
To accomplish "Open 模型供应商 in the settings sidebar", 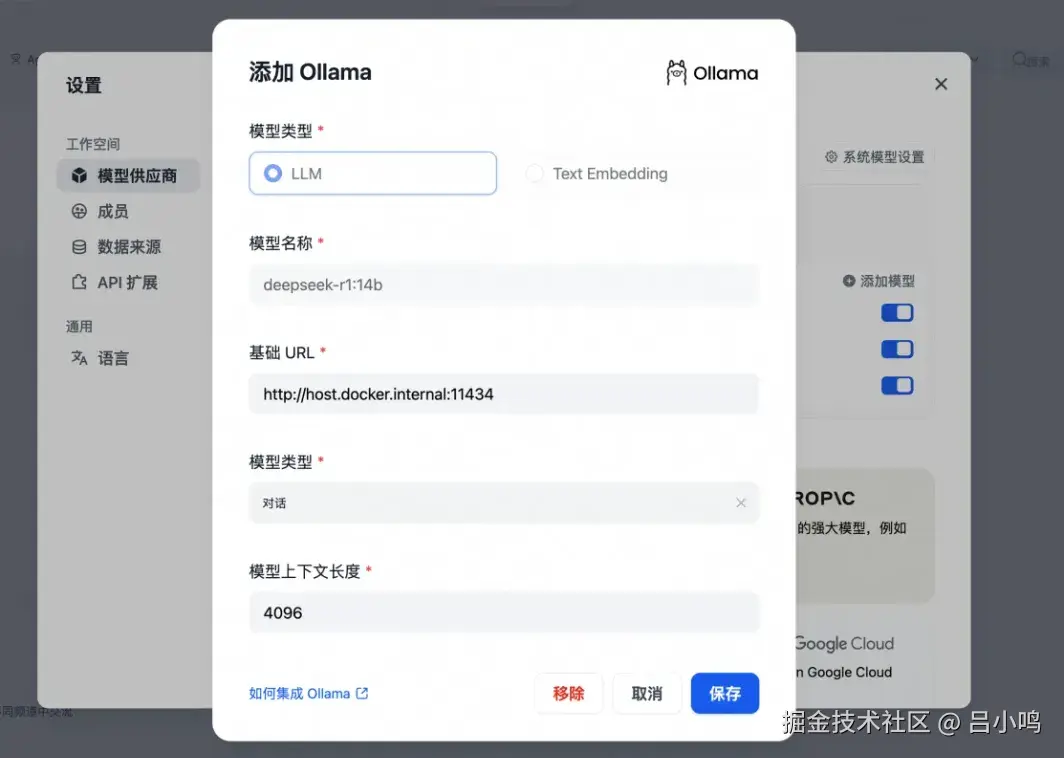I will (128, 176).
